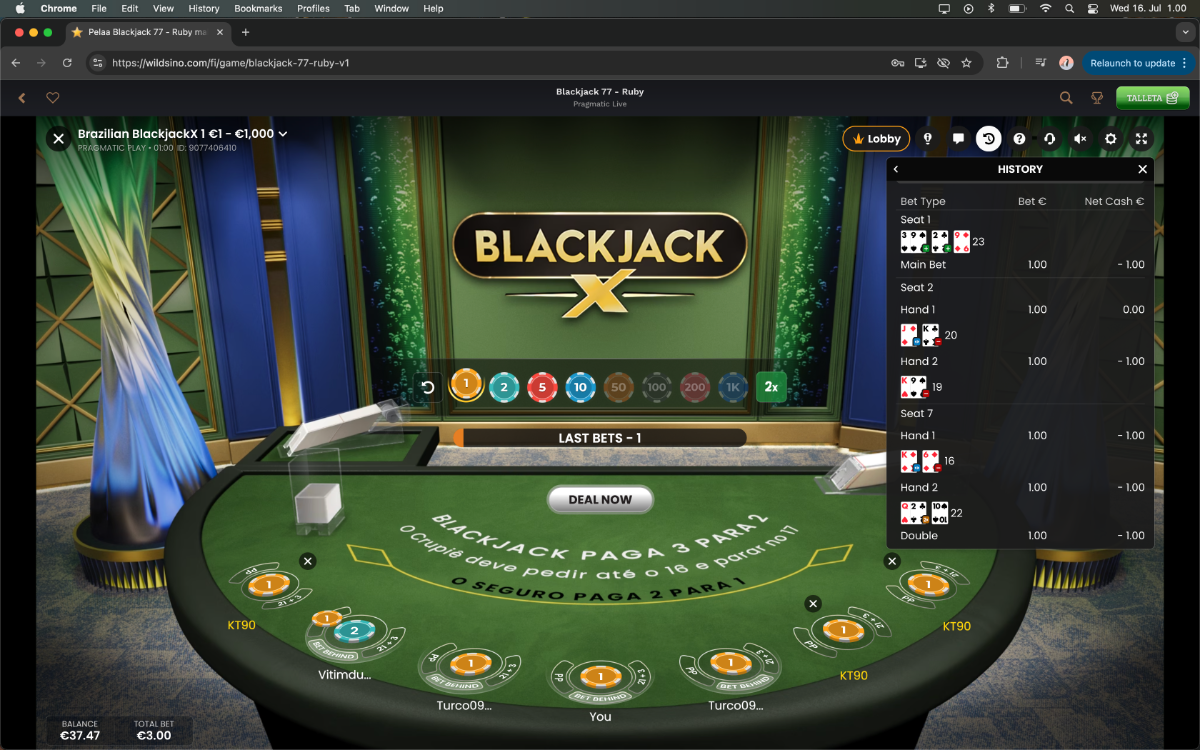Click the address bar URL
Screen dimensions: 1200x750
tap(231, 62)
